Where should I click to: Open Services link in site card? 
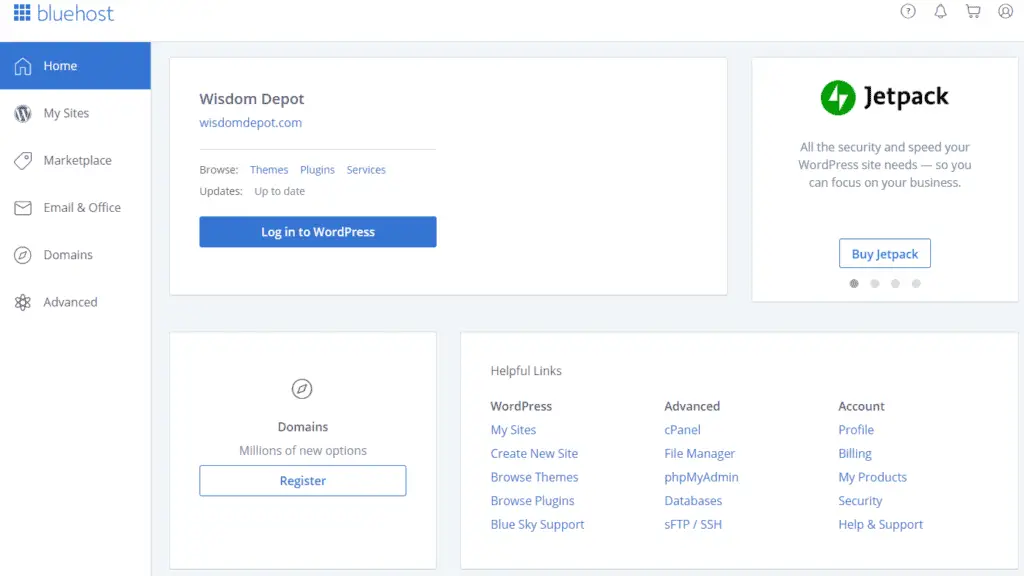point(366,170)
